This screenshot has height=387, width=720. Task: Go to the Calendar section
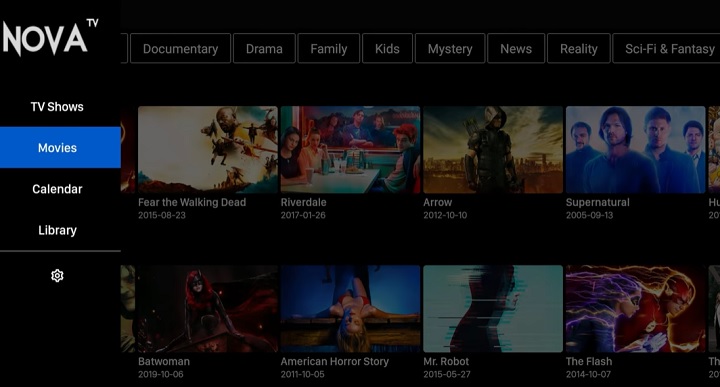coord(57,189)
